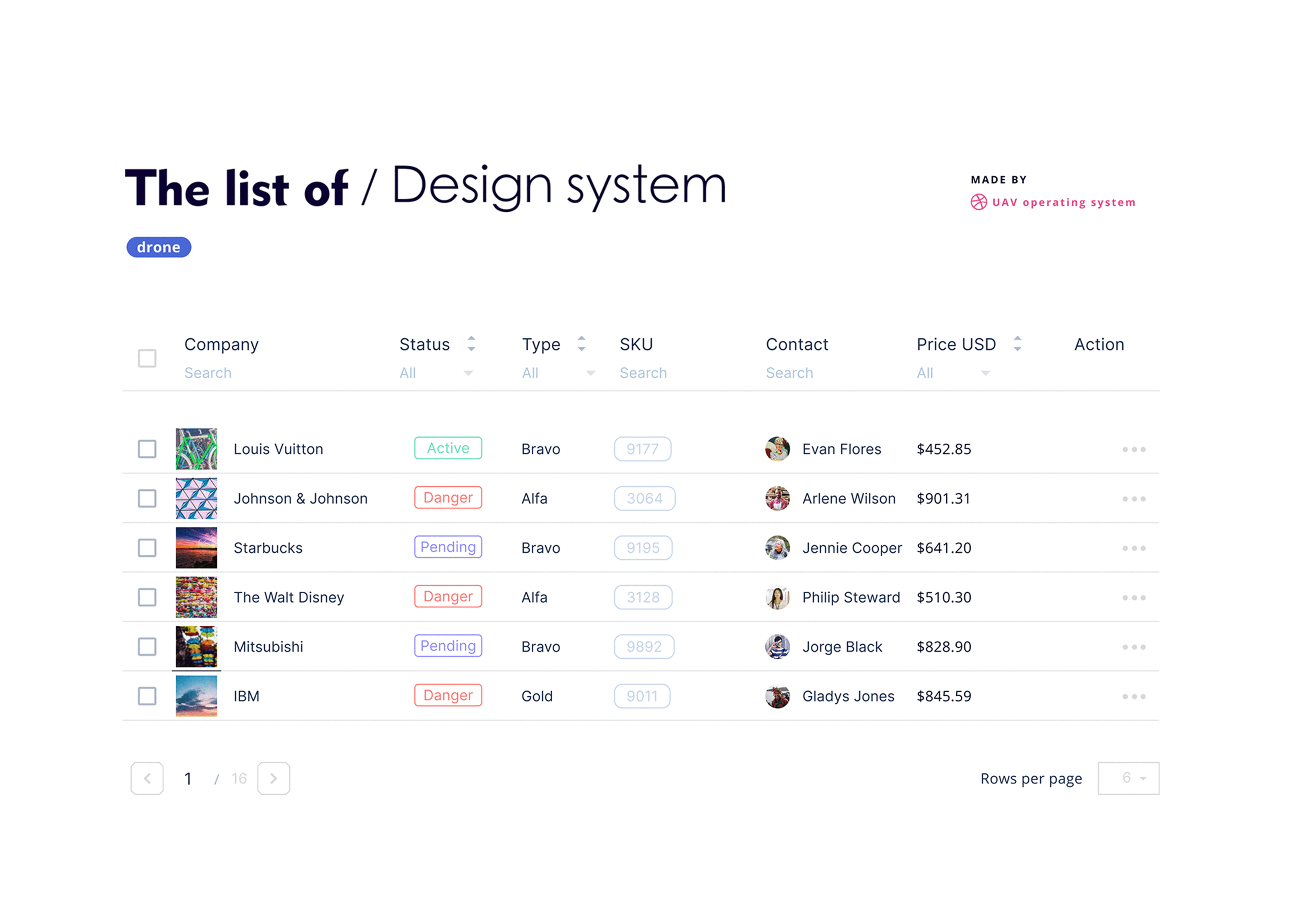Open the Price USD filter dropdown
Screen dimensions: 1291x924
click(954, 373)
